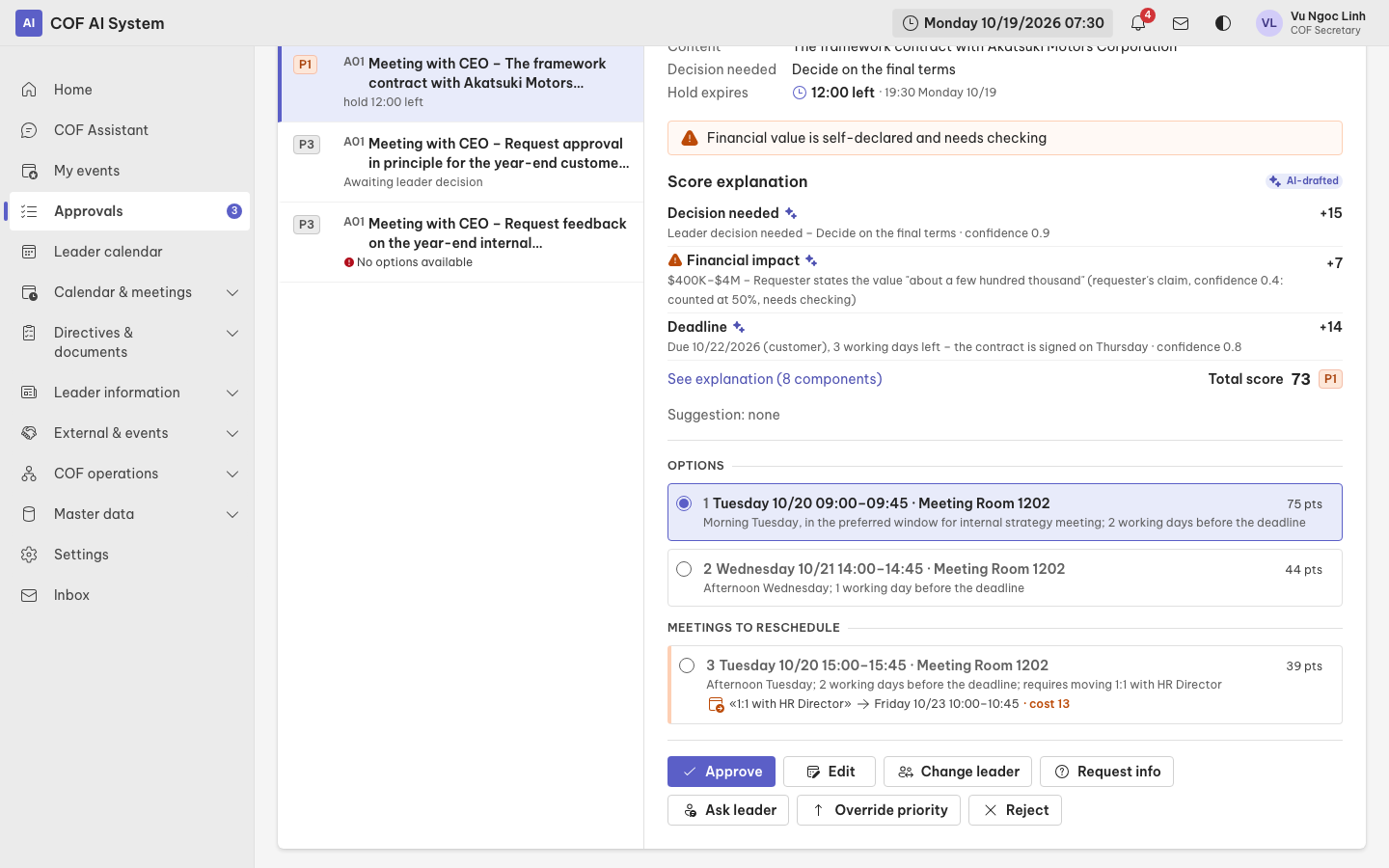Open My events in sidebar
This screenshot has width=1389, height=868.
pyautogui.click(x=129, y=171)
